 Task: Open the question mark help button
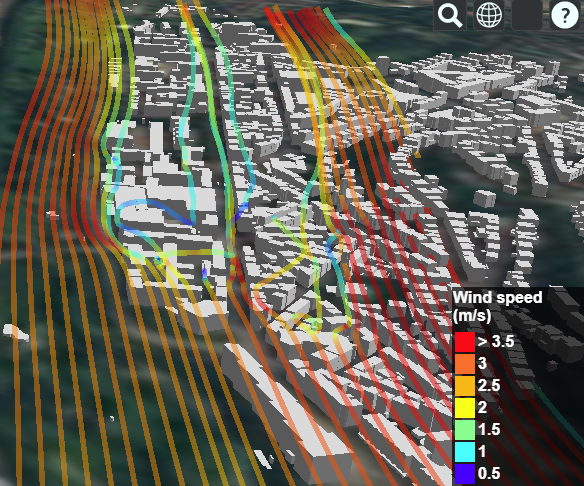tap(564, 15)
